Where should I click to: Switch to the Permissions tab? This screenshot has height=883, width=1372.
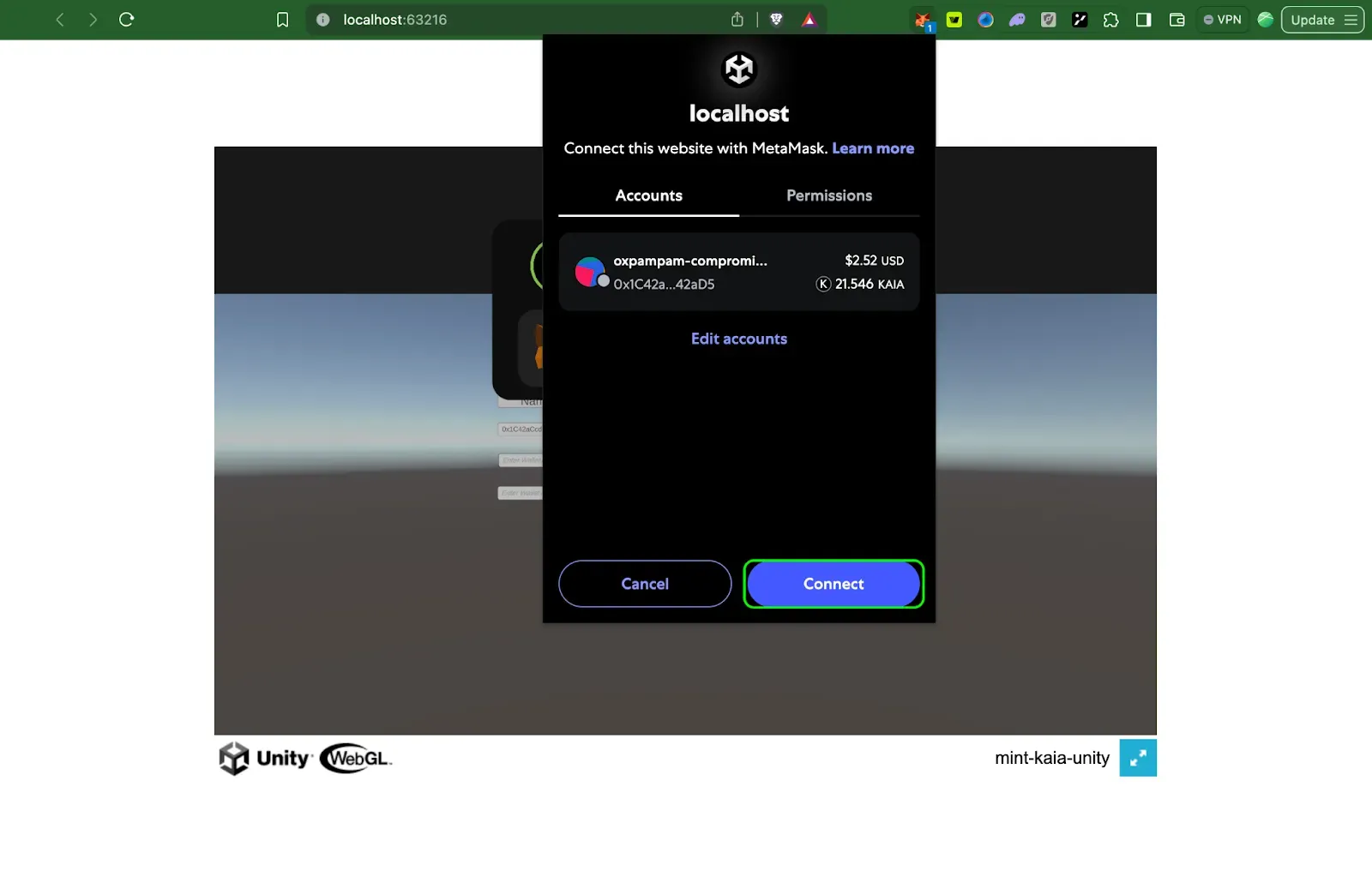coord(828,195)
